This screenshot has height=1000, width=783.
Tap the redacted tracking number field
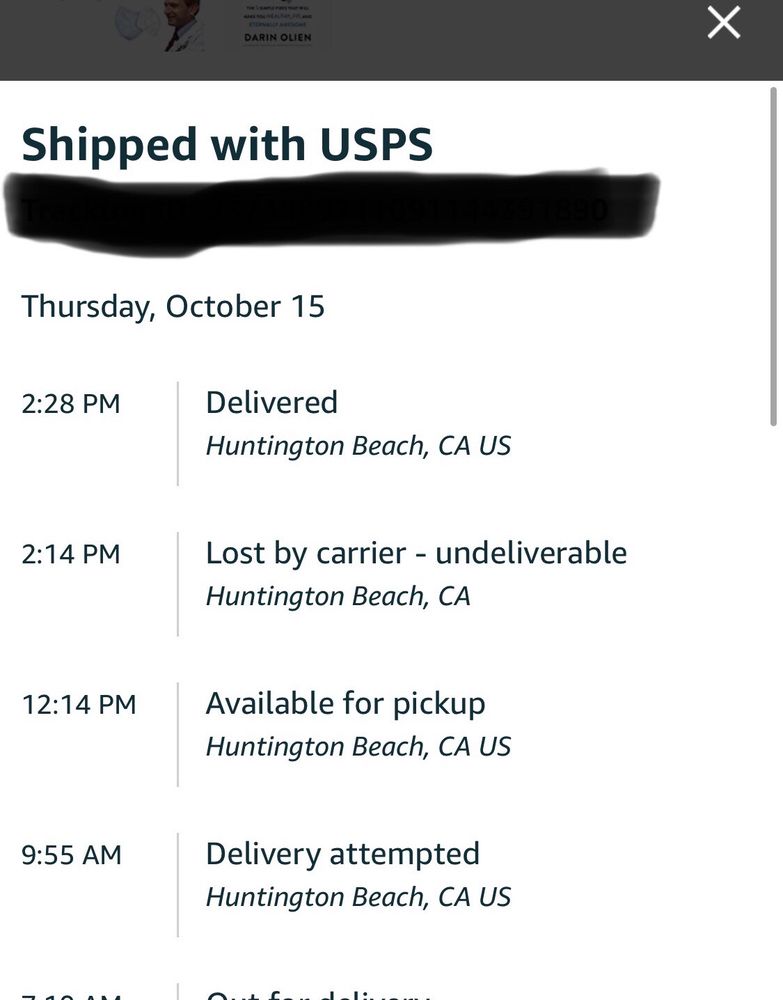[330, 208]
